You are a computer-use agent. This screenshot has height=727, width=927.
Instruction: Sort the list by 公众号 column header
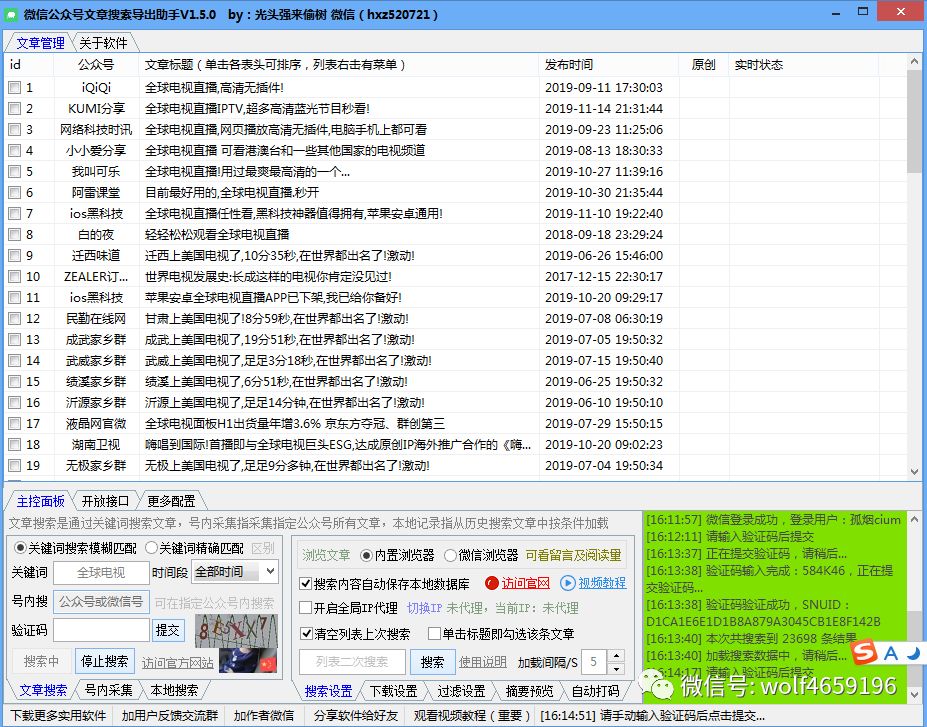[x=96, y=64]
